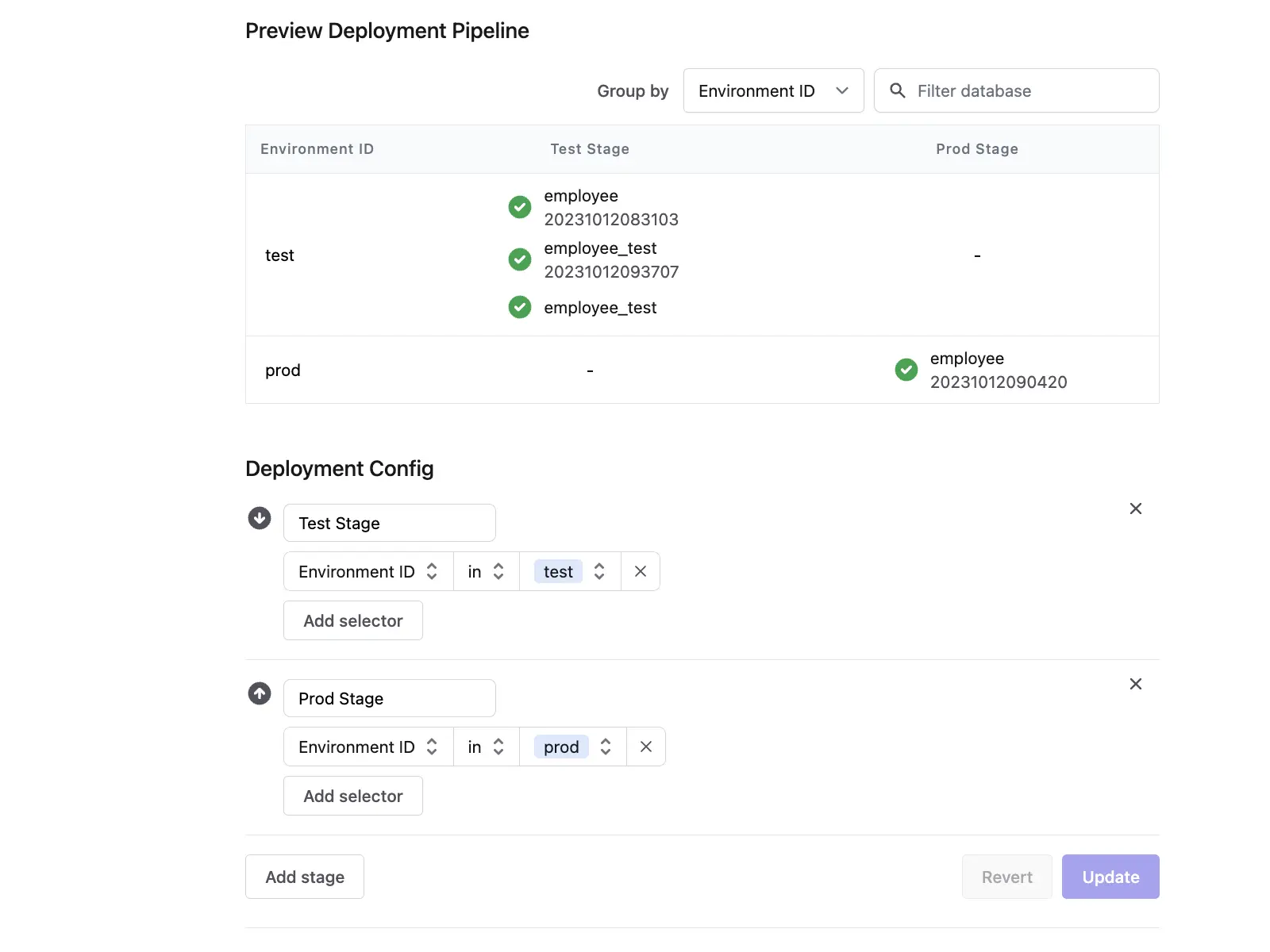1270x952 pixels.
Task: Click the Test Stage name field
Action: point(389,523)
